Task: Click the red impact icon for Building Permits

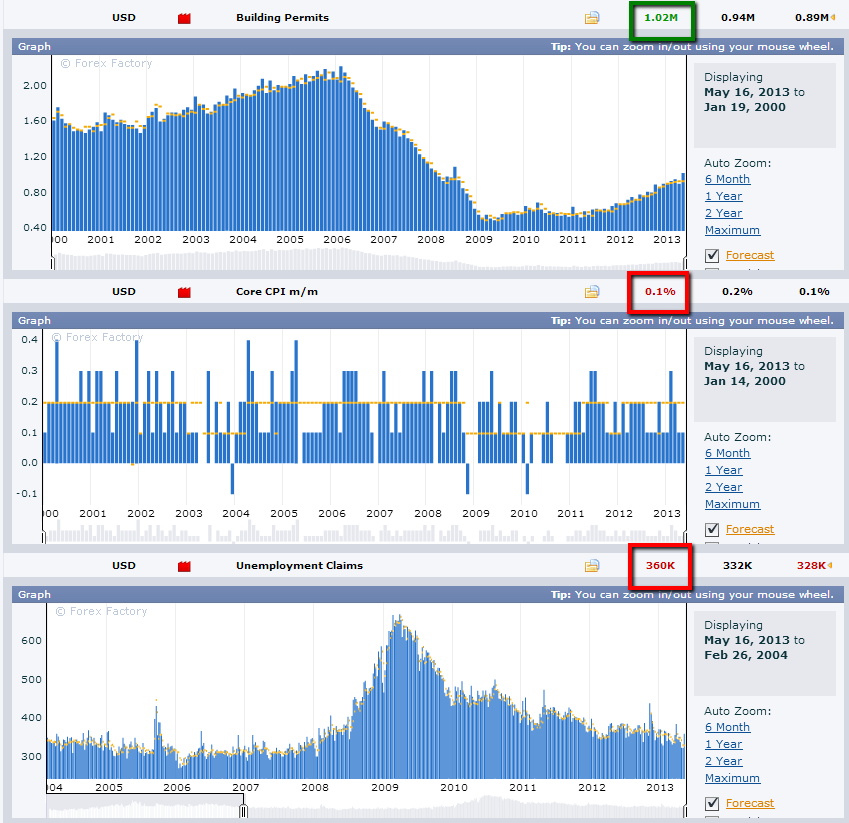Action: coord(184,18)
